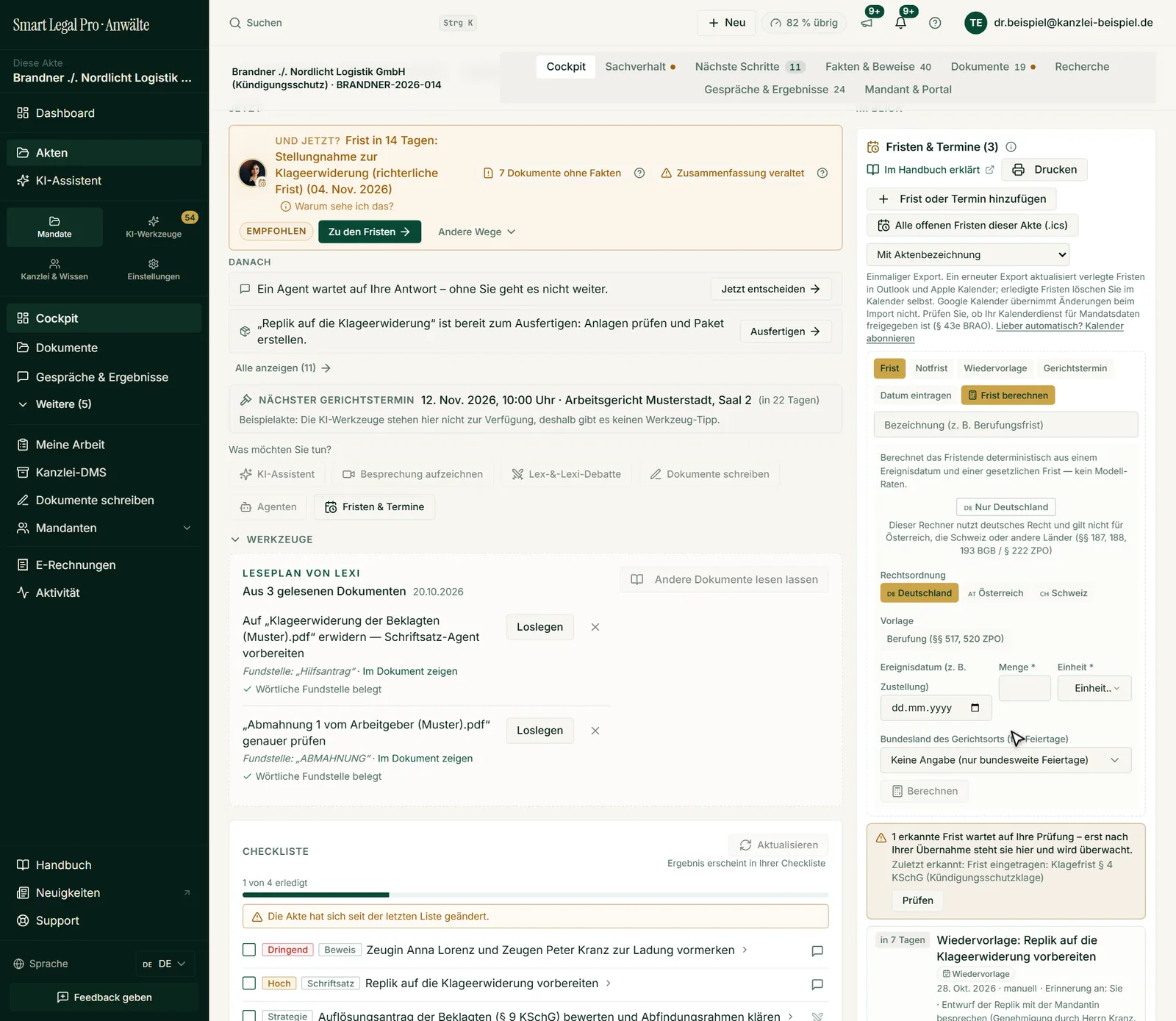Open comment icon for Zeugin Anna Lorenz task
Viewport: 1176px width, 1021px height.
[817, 950]
